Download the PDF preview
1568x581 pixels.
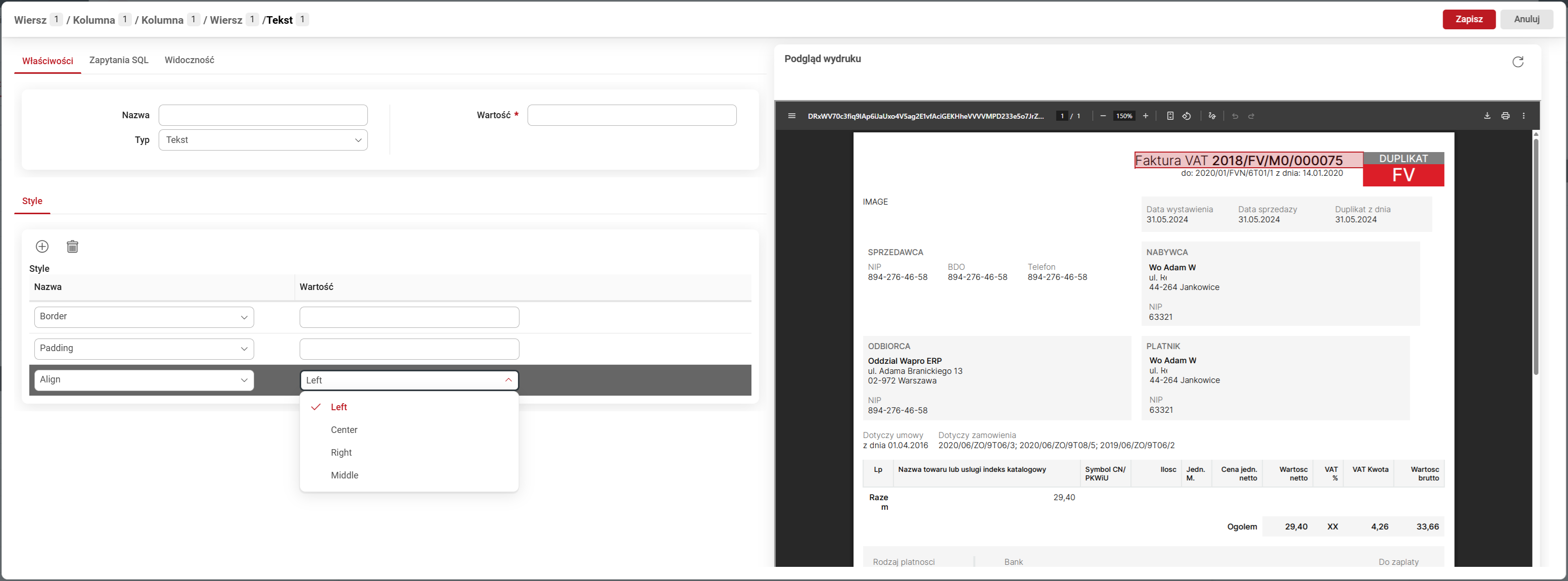tap(1487, 116)
